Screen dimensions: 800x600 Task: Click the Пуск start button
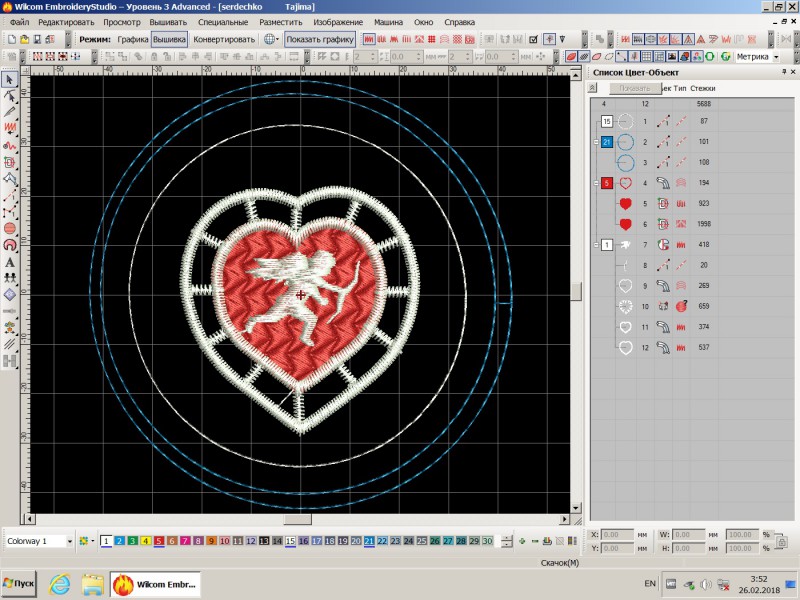pos(19,584)
